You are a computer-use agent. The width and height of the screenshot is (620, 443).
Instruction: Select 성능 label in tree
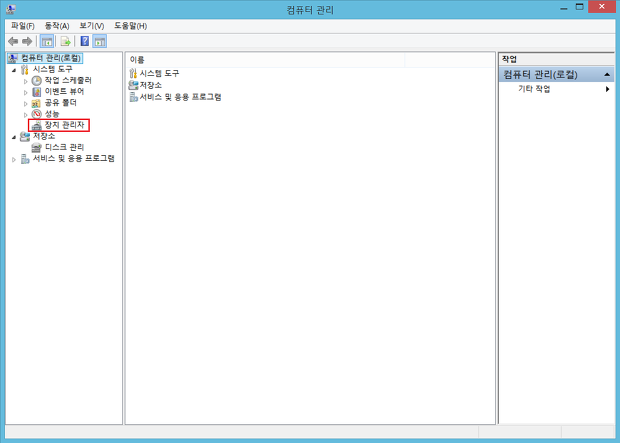click(x=52, y=114)
